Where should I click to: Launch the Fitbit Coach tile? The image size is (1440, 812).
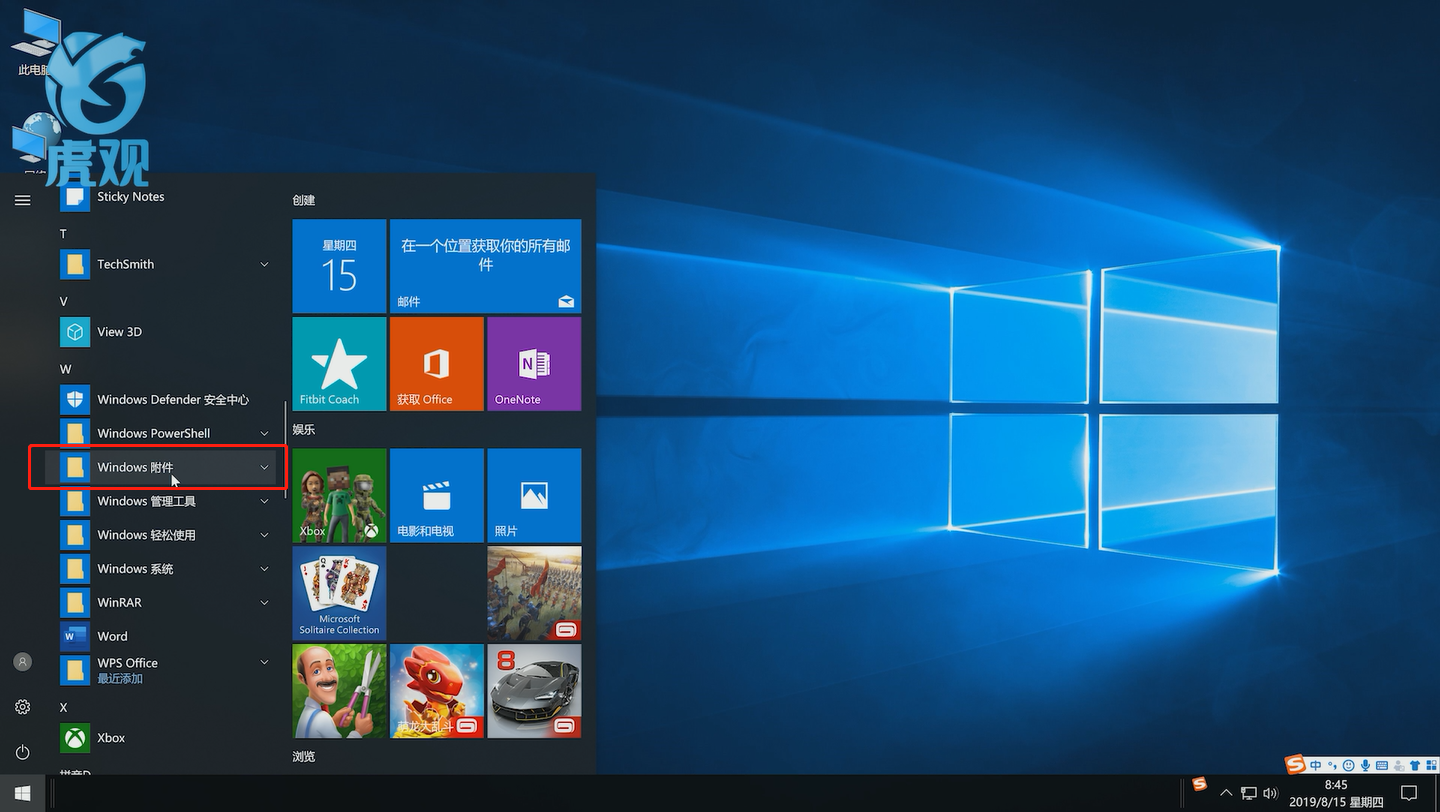[x=339, y=364]
